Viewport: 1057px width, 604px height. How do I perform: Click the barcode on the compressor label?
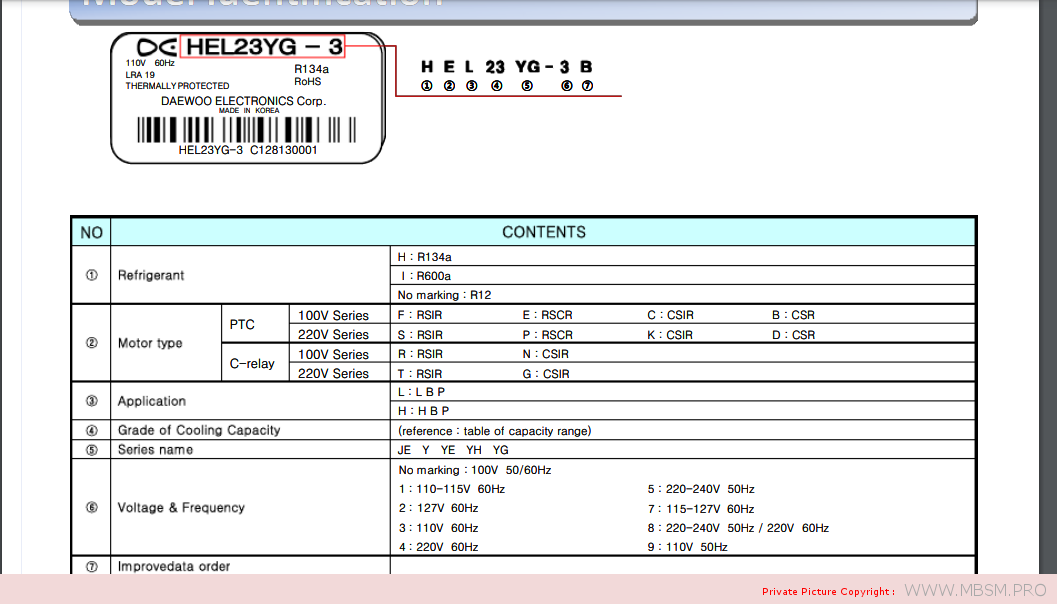(x=246, y=129)
